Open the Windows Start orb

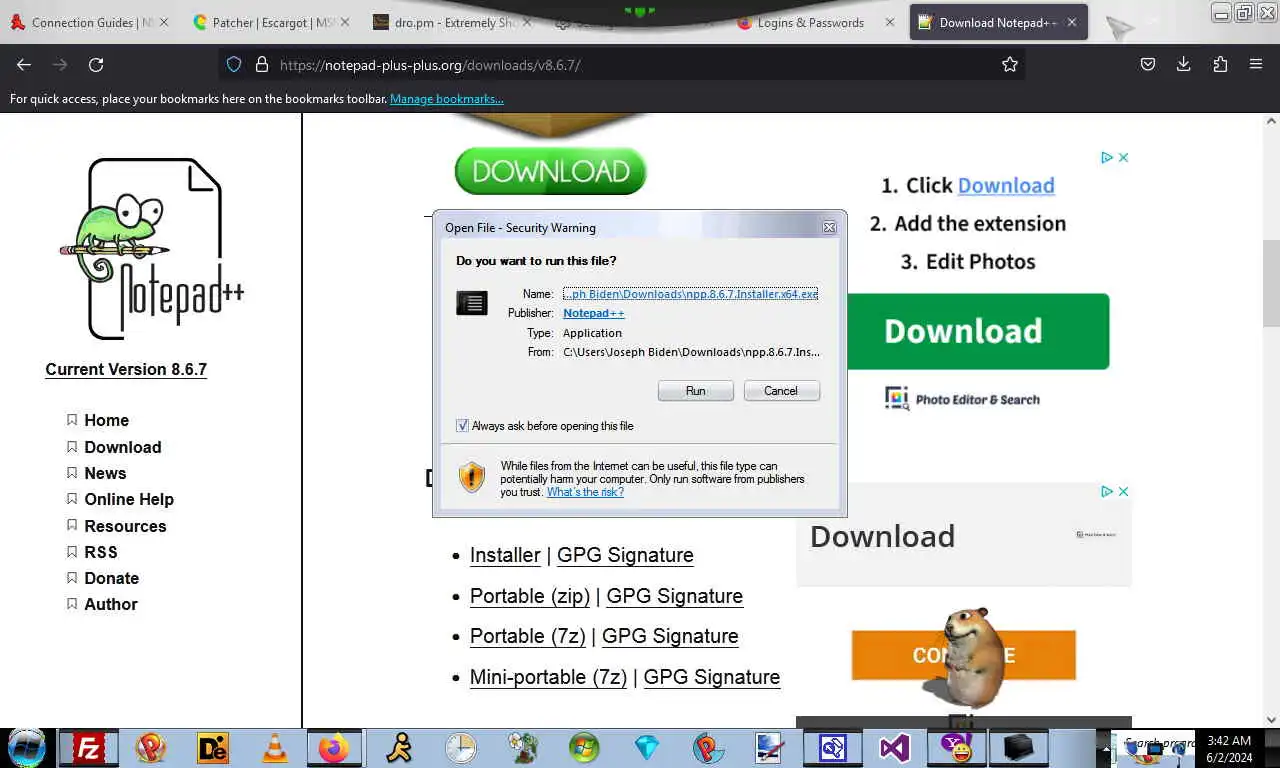(x=27, y=747)
